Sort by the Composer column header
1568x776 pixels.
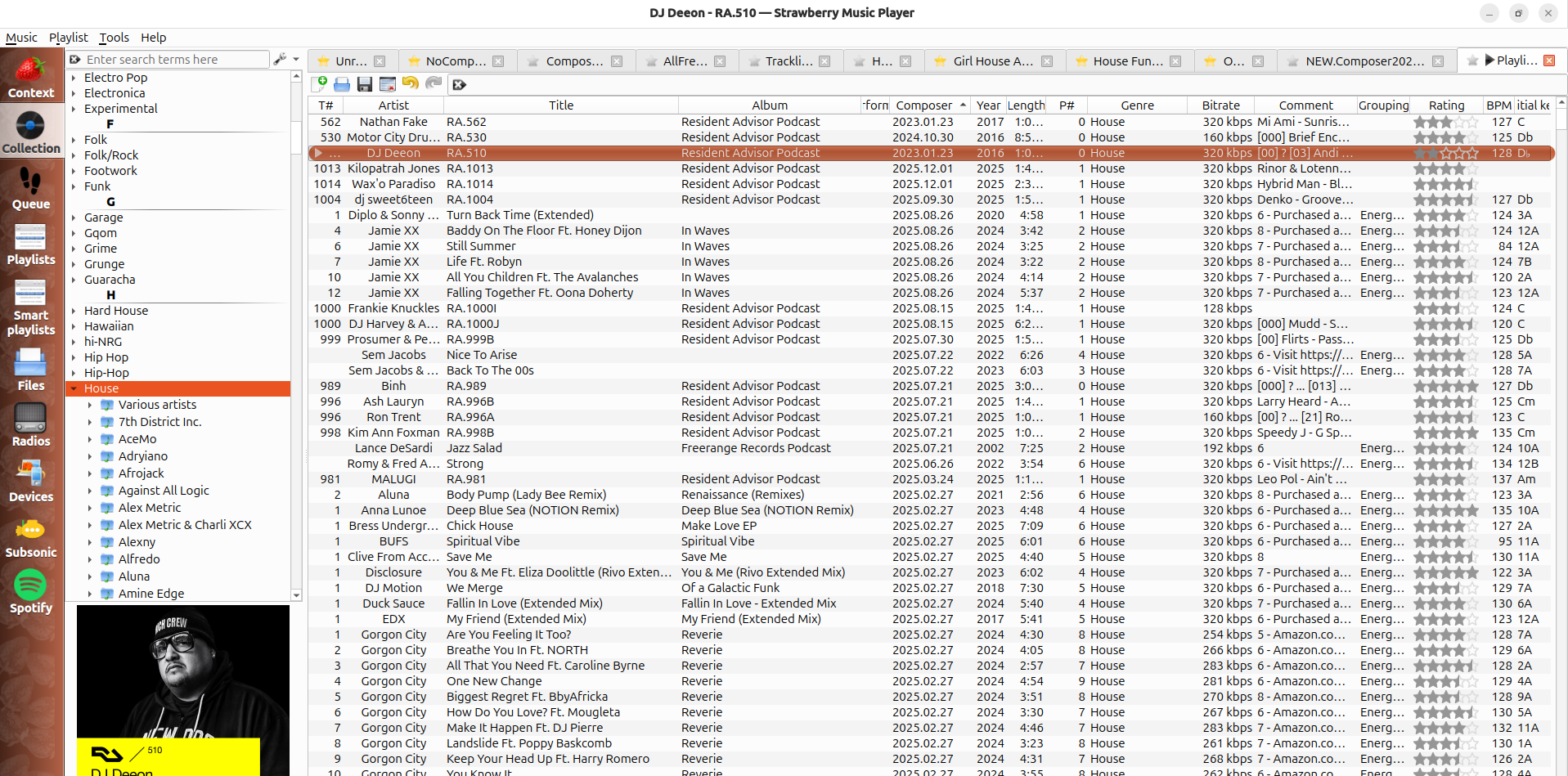click(x=923, y=105)
